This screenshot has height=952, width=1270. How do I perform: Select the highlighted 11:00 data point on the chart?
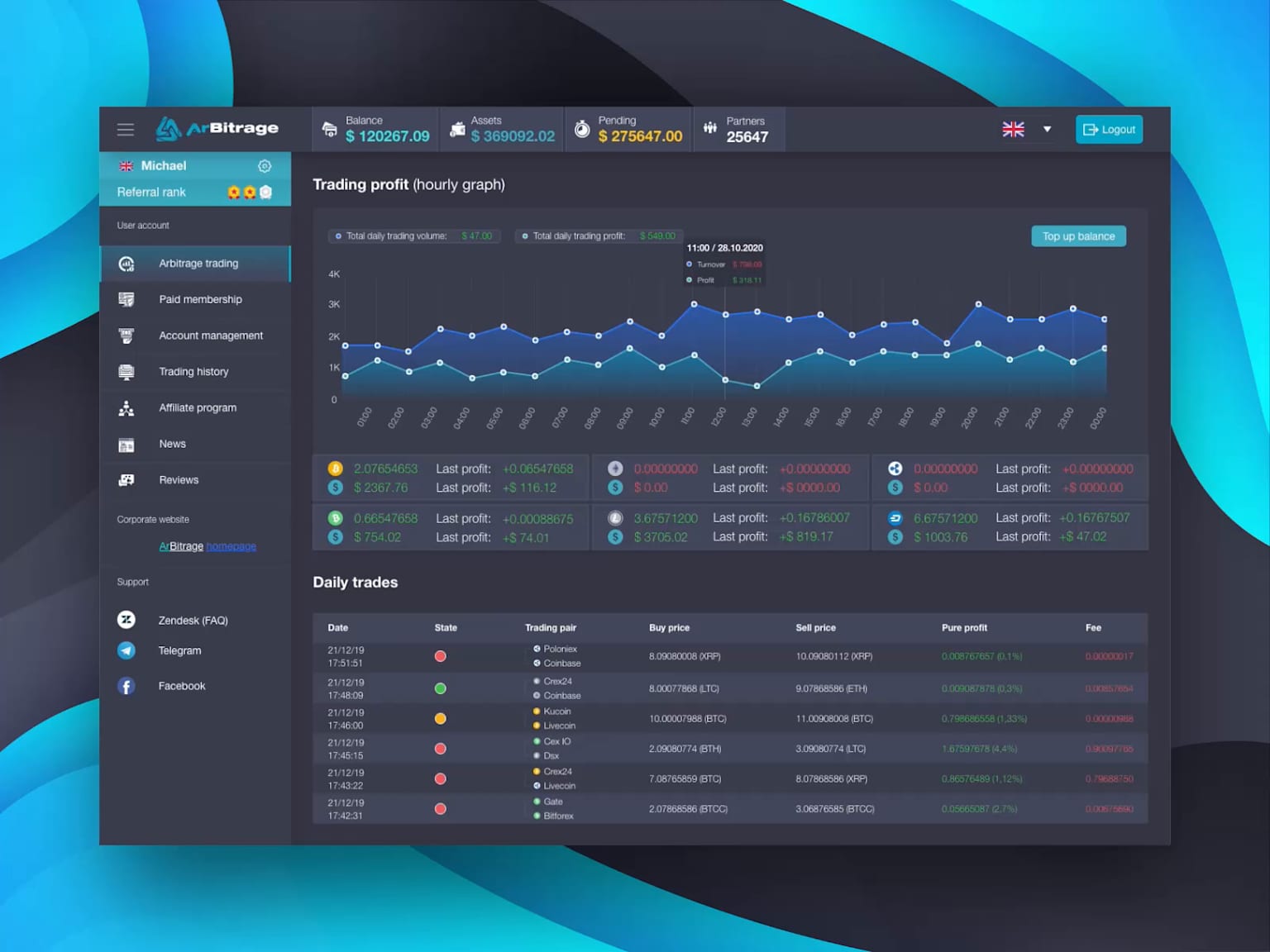click(x=694, y=302)
